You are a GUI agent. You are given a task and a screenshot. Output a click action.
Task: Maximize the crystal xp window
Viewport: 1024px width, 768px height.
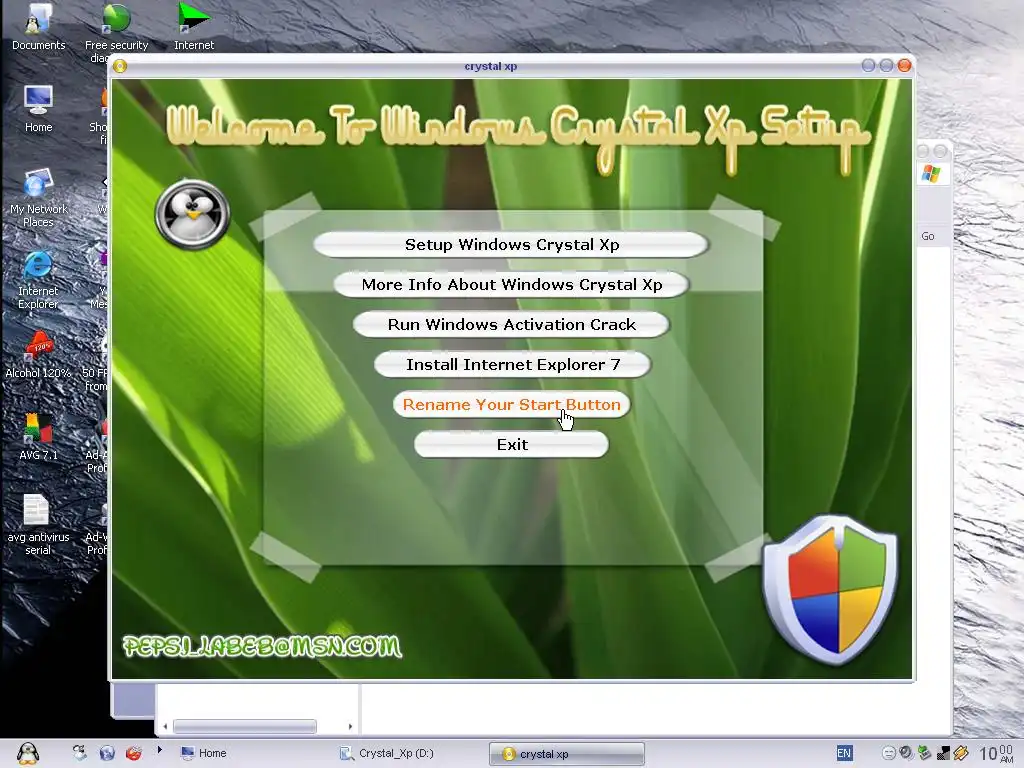(886, 65)
